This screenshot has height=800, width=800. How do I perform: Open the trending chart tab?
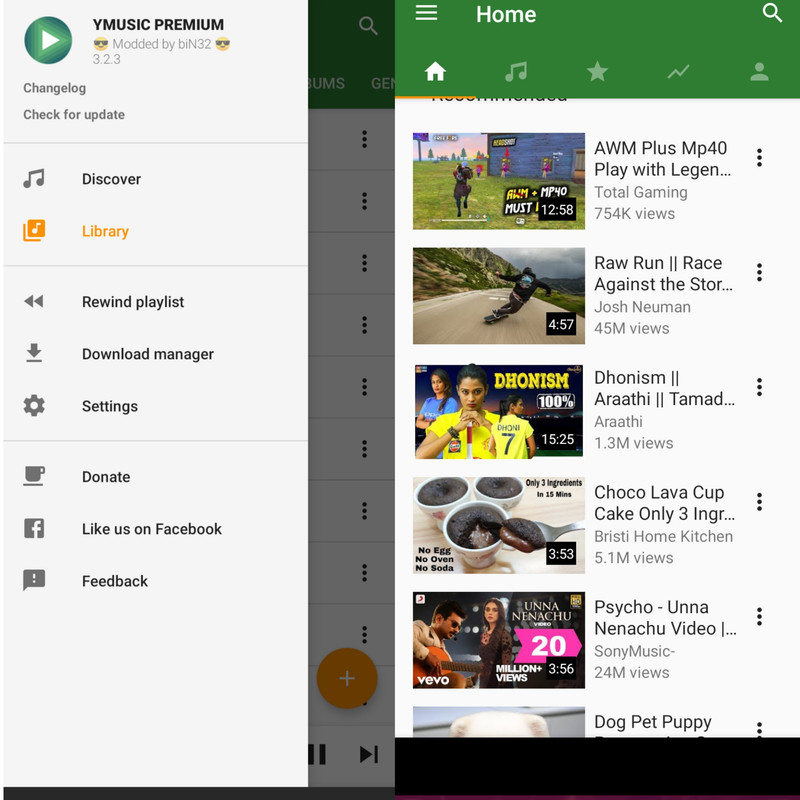pos(678,71)
